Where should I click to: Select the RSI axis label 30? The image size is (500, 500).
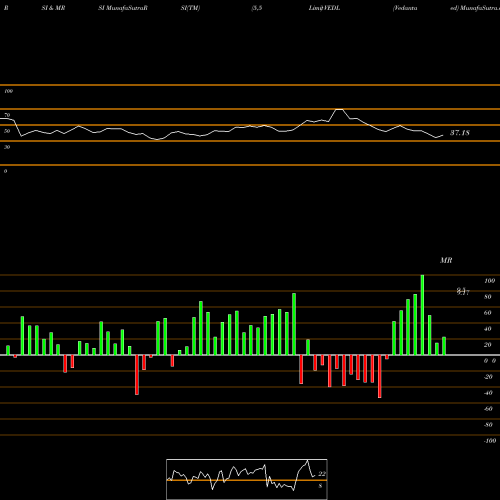tap(7, 147)
